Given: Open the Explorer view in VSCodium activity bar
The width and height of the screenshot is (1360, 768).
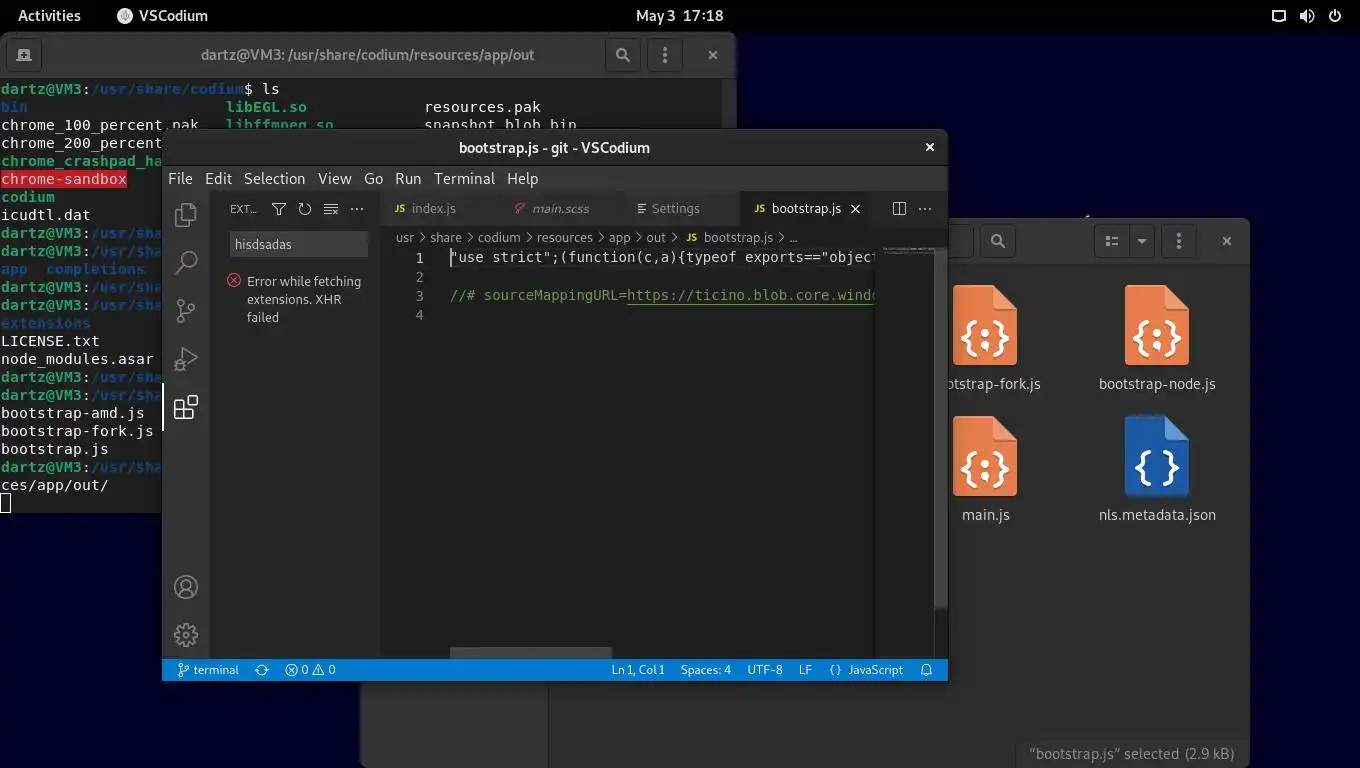Looking at the screenshot, I should pos(186,214).
